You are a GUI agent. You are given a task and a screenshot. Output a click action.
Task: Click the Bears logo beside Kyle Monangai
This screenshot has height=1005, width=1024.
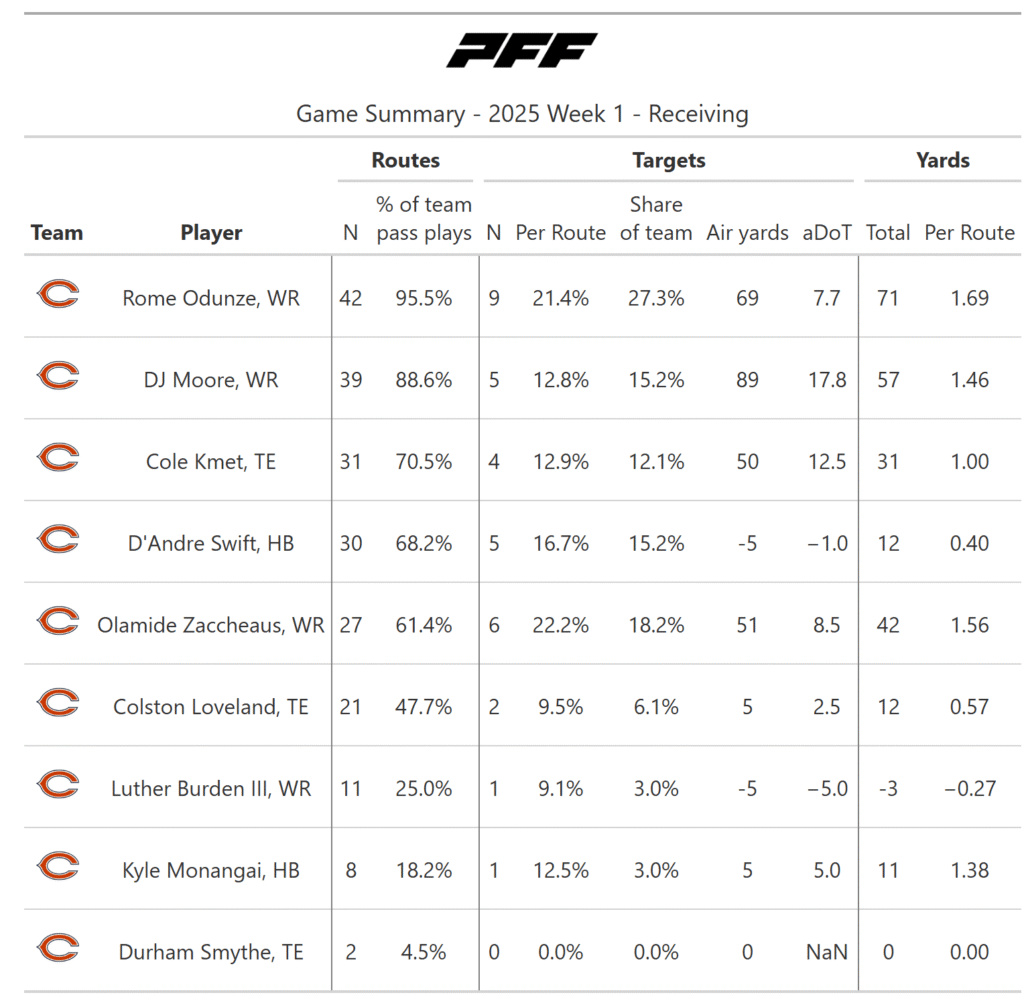[57, 868]
